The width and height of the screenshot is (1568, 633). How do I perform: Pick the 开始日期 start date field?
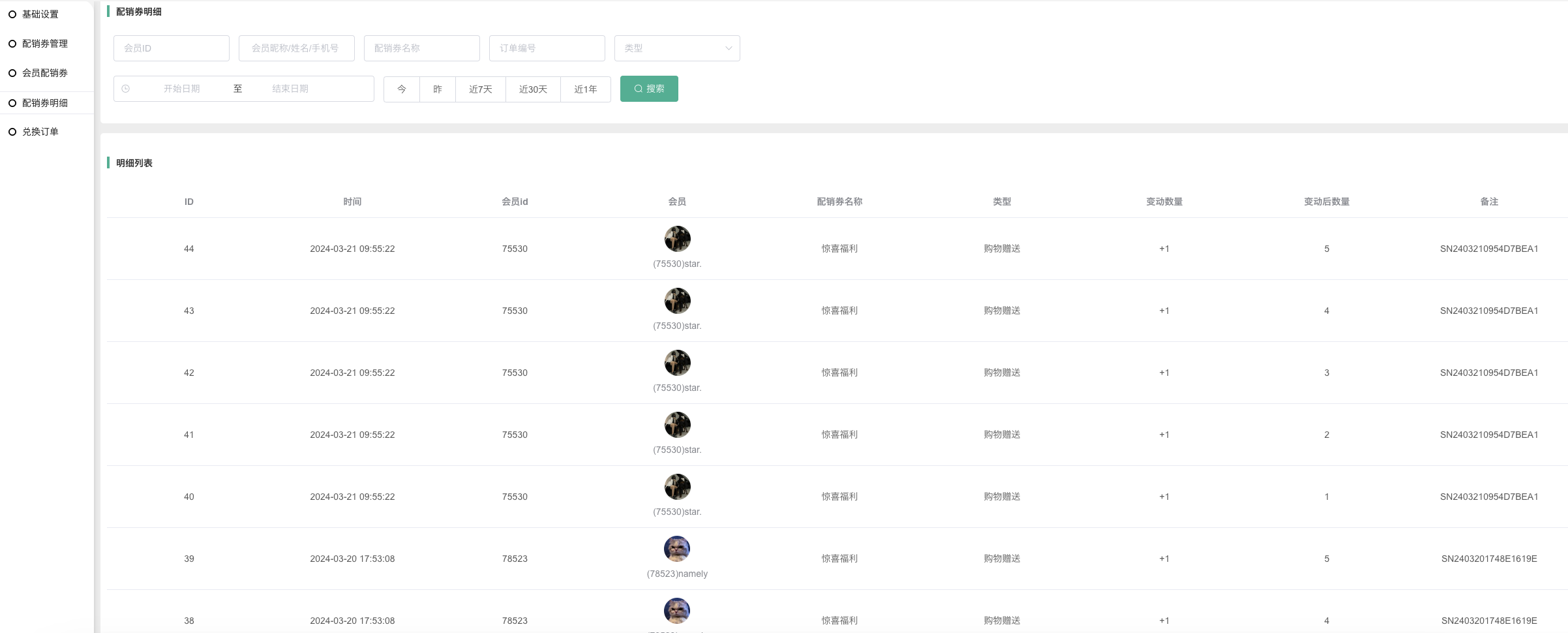pyautogui.click(x=182, y=89)
